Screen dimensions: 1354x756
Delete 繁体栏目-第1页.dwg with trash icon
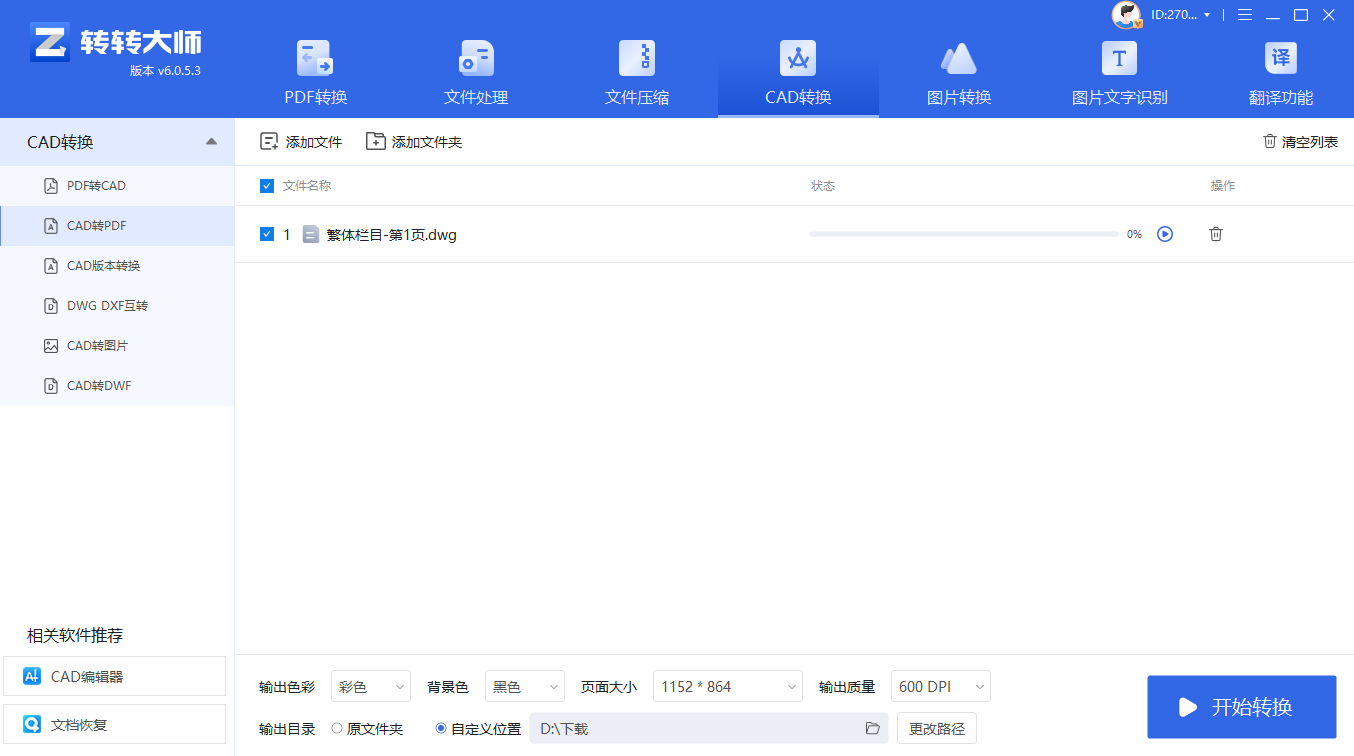[x=1215, y=233]
